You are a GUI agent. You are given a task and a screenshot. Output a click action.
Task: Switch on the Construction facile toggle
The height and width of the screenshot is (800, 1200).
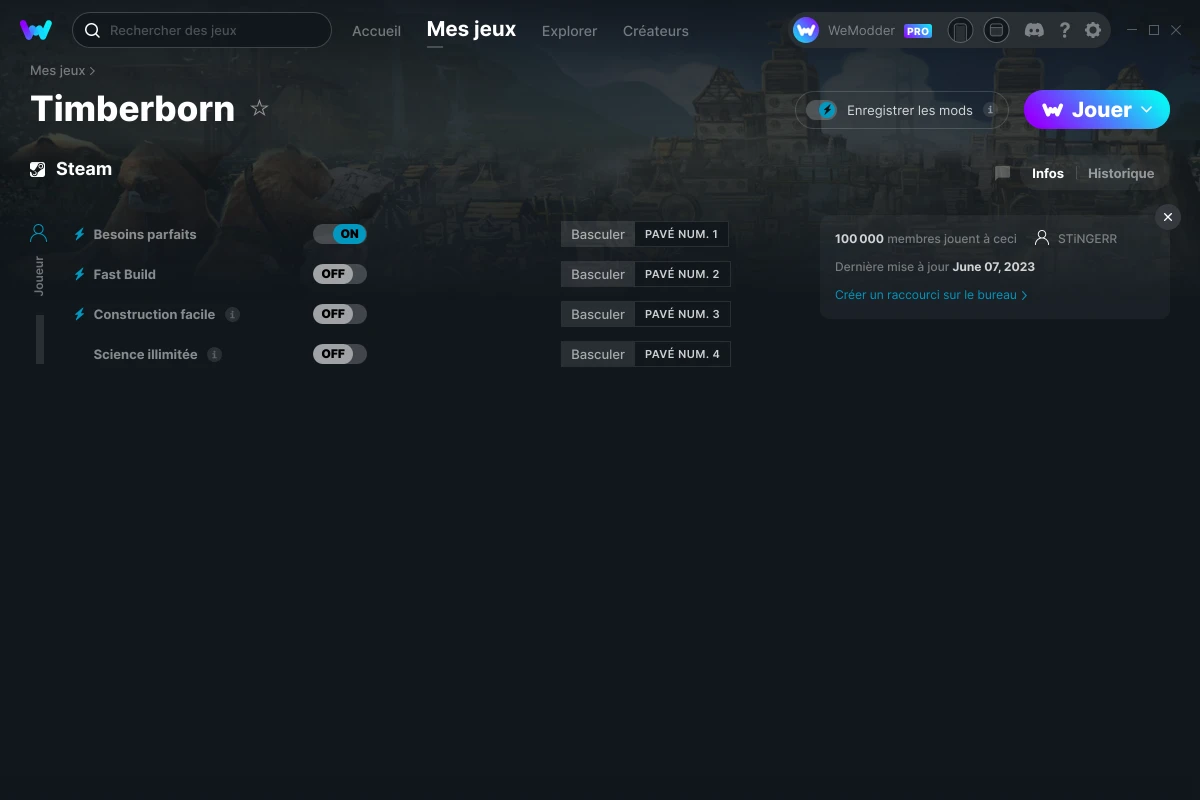(x=340, y=314)
